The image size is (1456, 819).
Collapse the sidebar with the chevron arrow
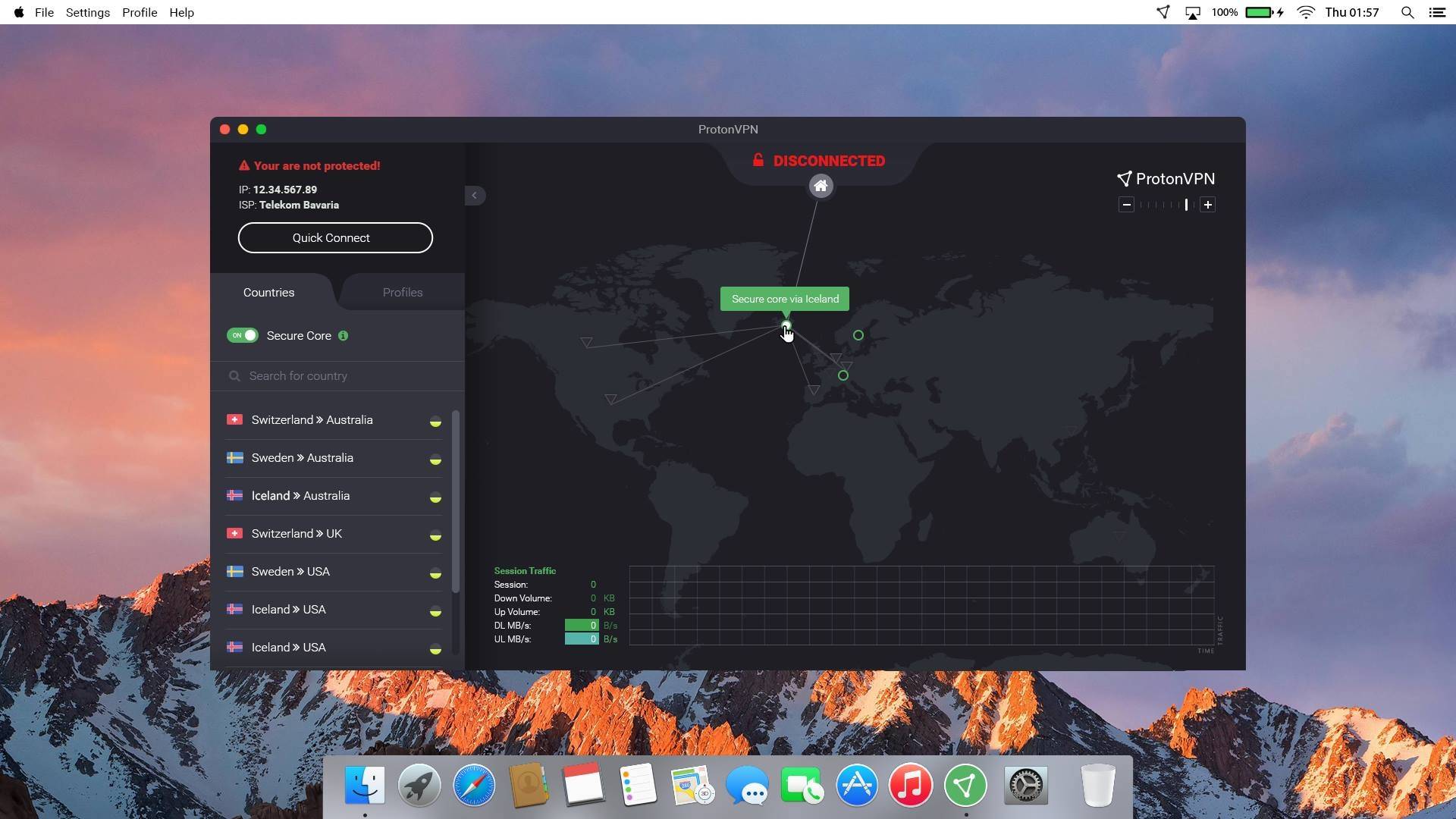(x=475, y=196)
